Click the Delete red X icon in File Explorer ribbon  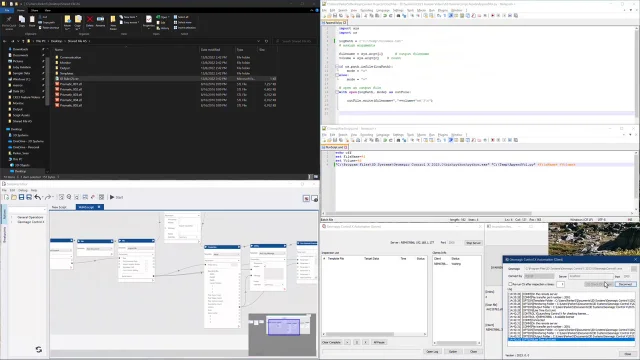point(89,21)
